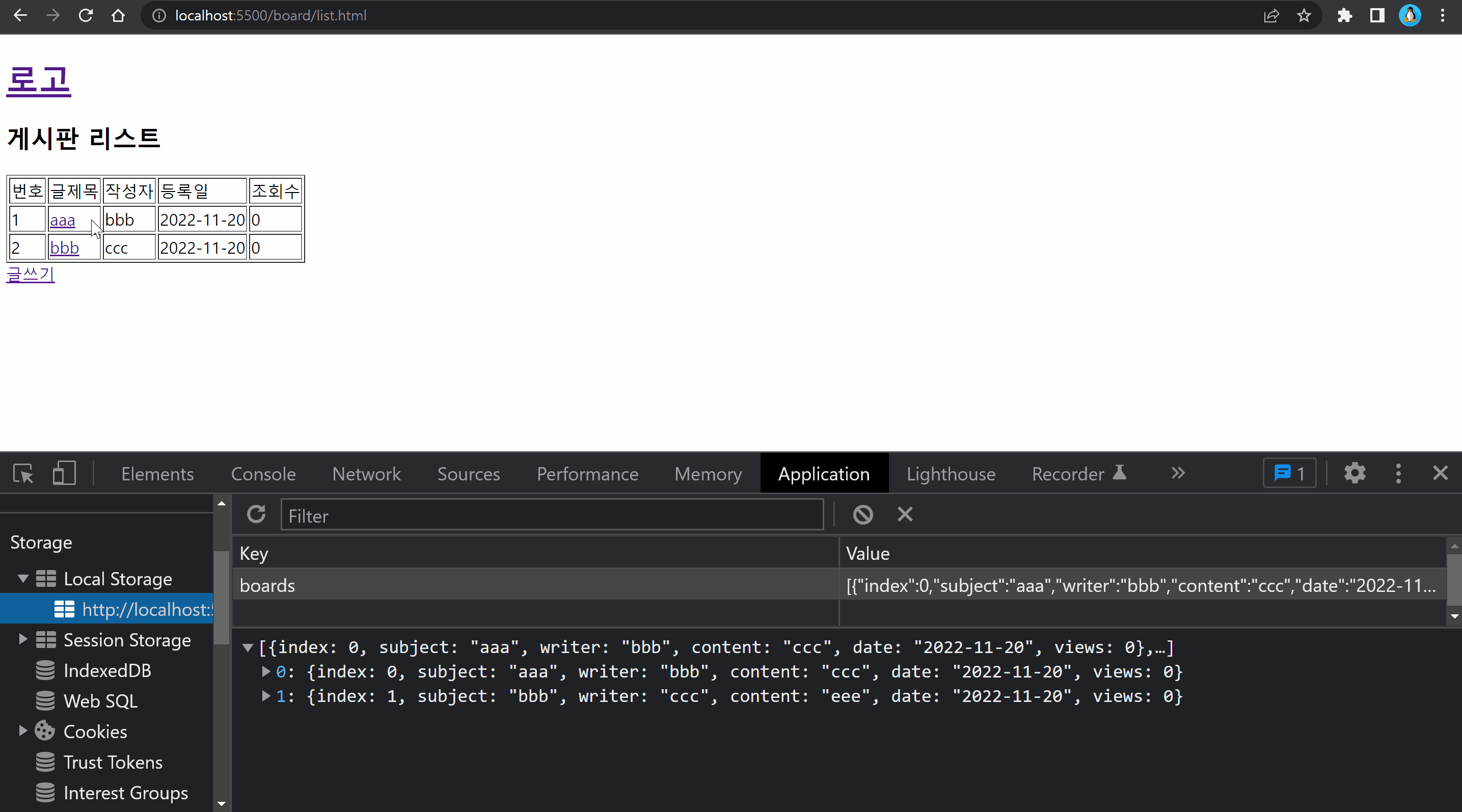This screenshot has width=1462, height=812.
Task: Expand the Session Storage tree node
Action: (x=23, y=639)
